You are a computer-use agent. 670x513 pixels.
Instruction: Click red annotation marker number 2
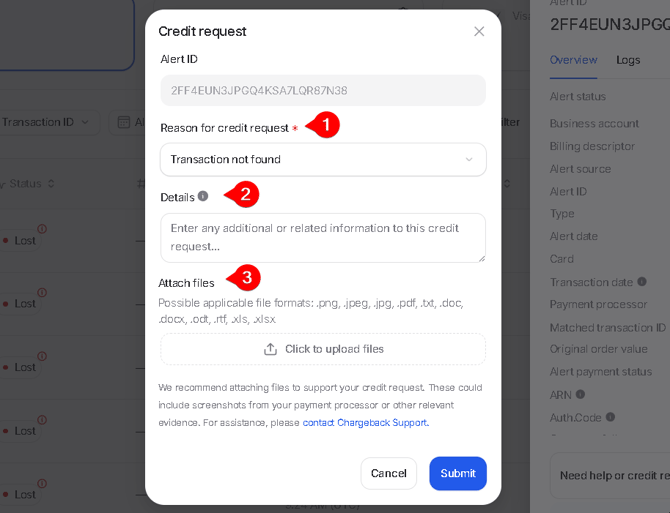click(x=243, y=194)
